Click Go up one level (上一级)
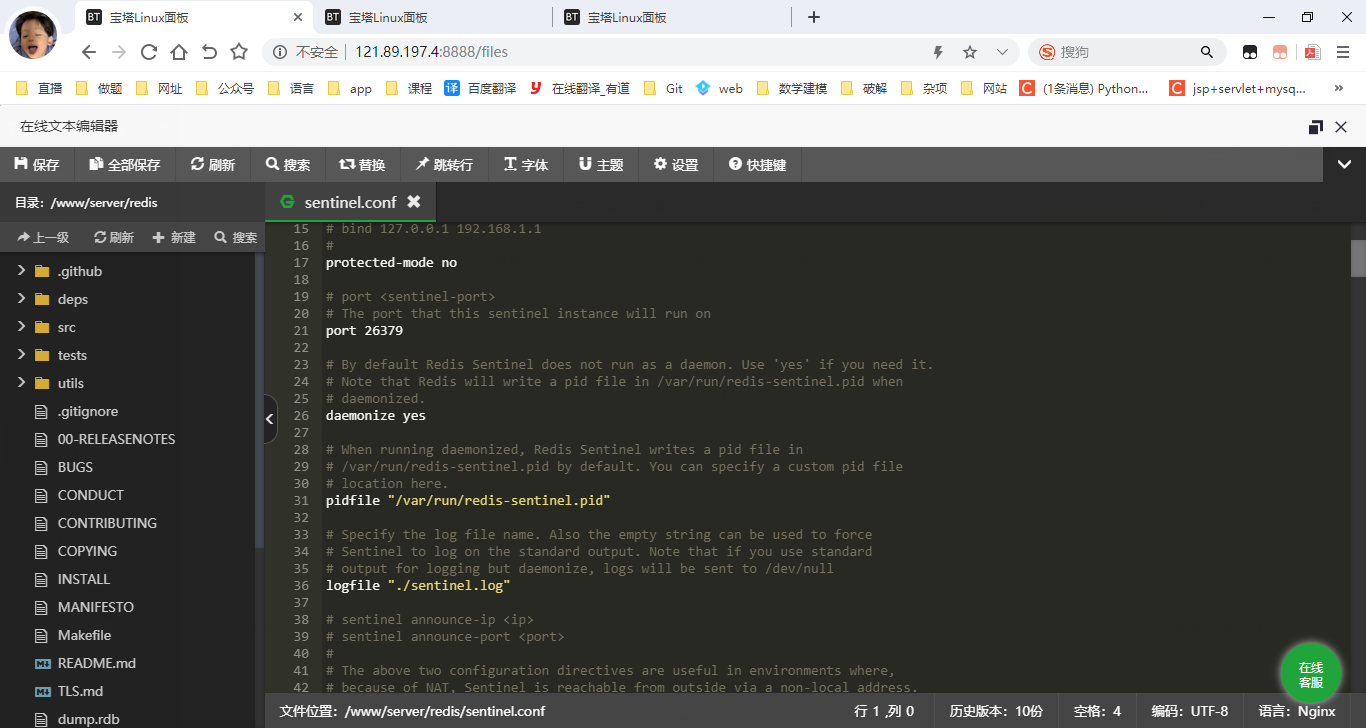 pos(43,238)
